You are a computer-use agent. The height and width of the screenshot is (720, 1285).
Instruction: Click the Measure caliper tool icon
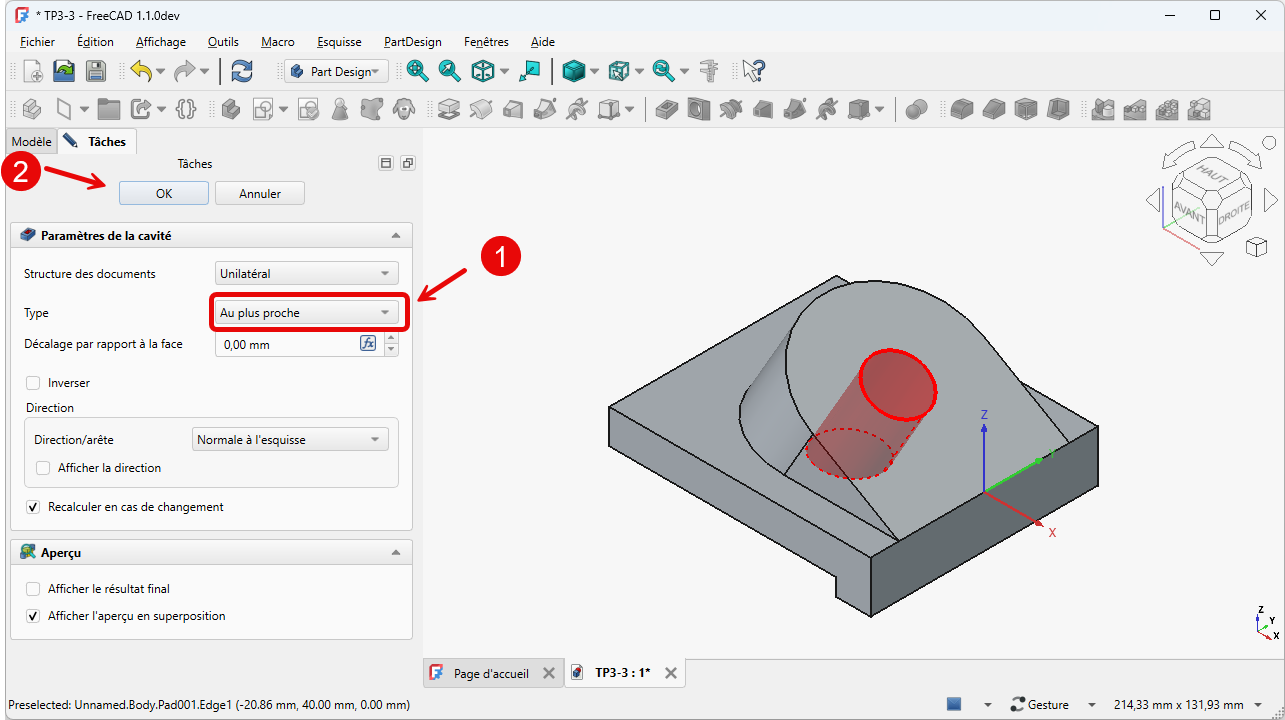pyautogui.click(x=710, y=71)
